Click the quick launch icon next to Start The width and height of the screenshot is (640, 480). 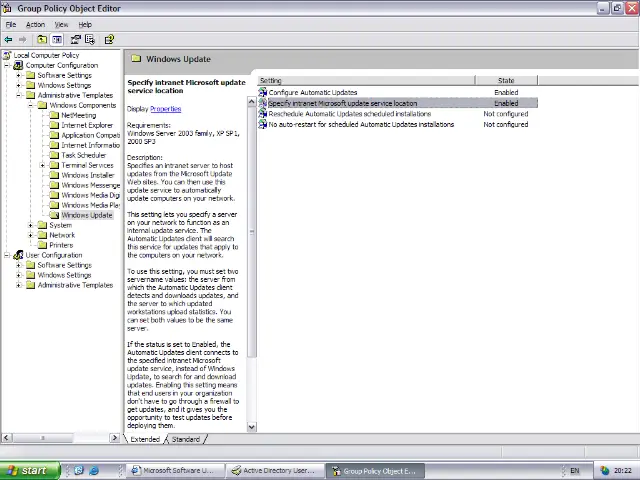79,470
